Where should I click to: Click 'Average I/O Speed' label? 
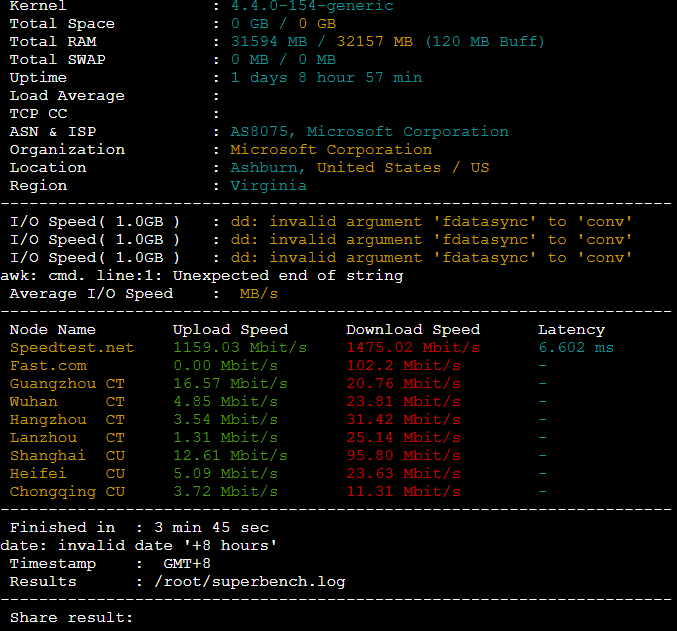point(91,294)
